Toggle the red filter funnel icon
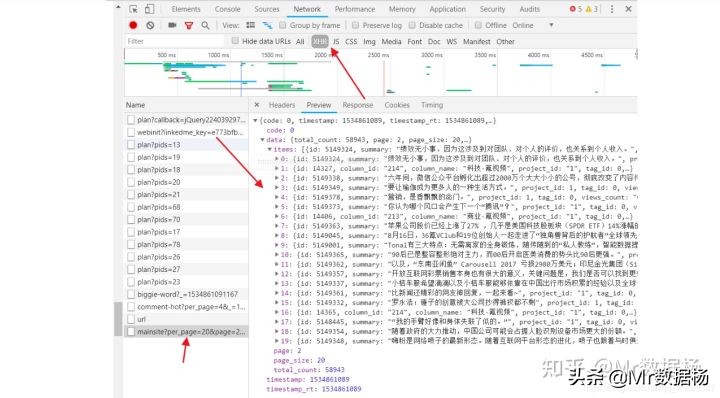Screen dimensions: 720x398 (189, 26)
